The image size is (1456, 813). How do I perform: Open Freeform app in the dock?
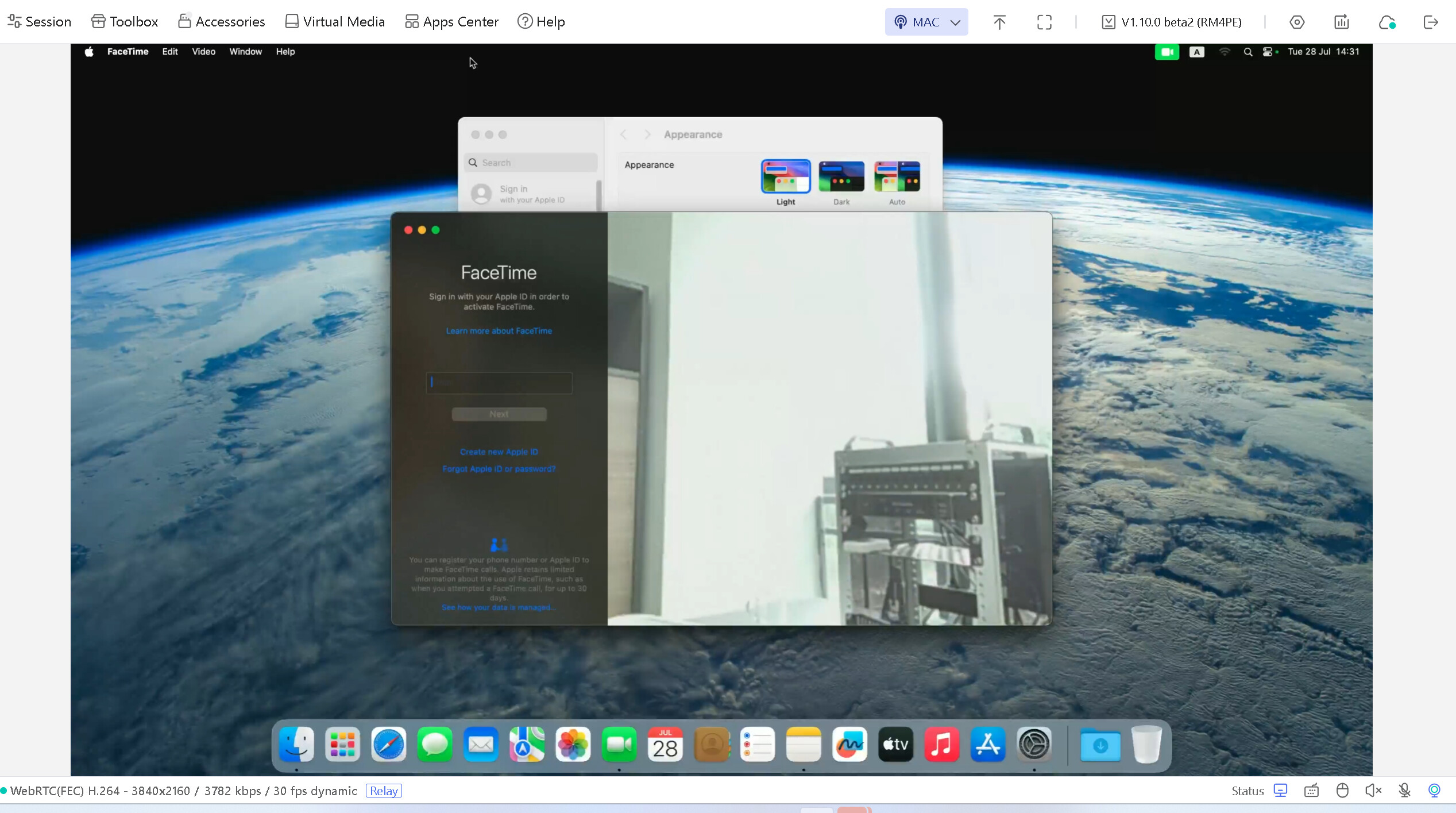tap(849, 745)
